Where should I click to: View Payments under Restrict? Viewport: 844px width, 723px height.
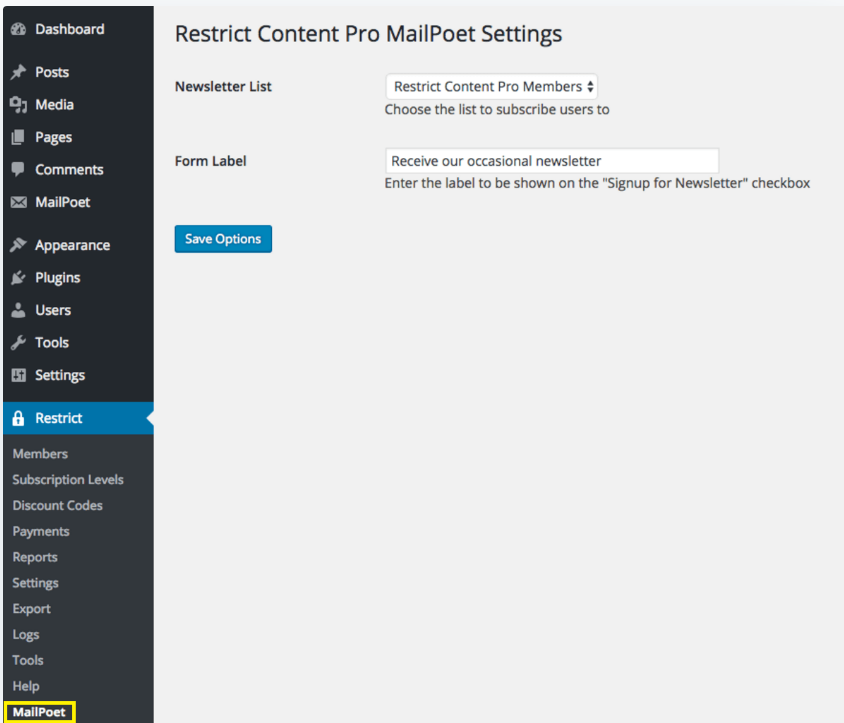pos(41,531)
